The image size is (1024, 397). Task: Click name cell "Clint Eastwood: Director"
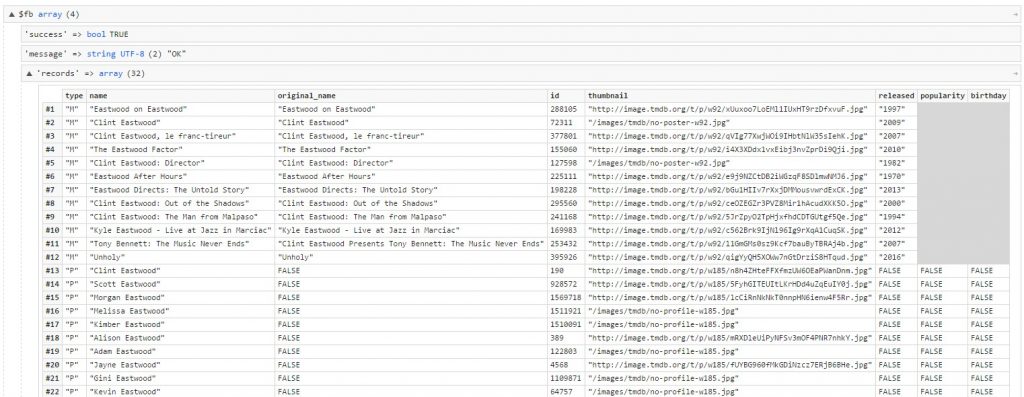click(x=180, y=163)
